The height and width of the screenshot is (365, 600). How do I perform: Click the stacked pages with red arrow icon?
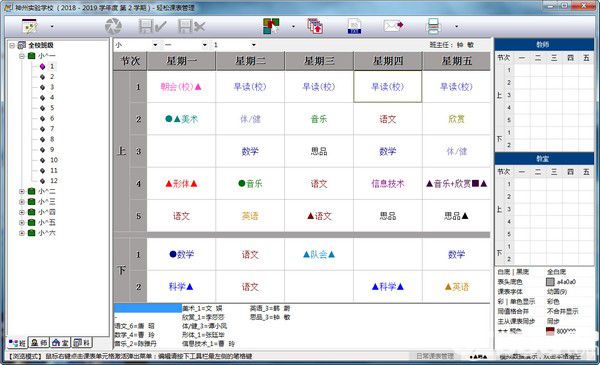pos(315,26)
